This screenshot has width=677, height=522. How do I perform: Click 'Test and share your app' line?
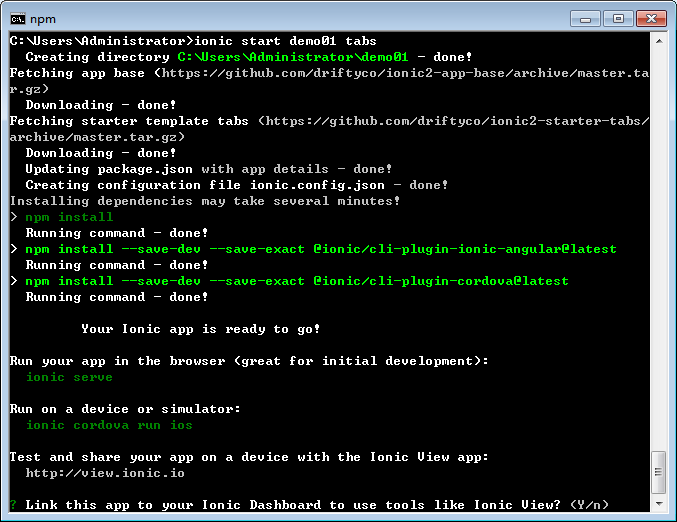249,457
